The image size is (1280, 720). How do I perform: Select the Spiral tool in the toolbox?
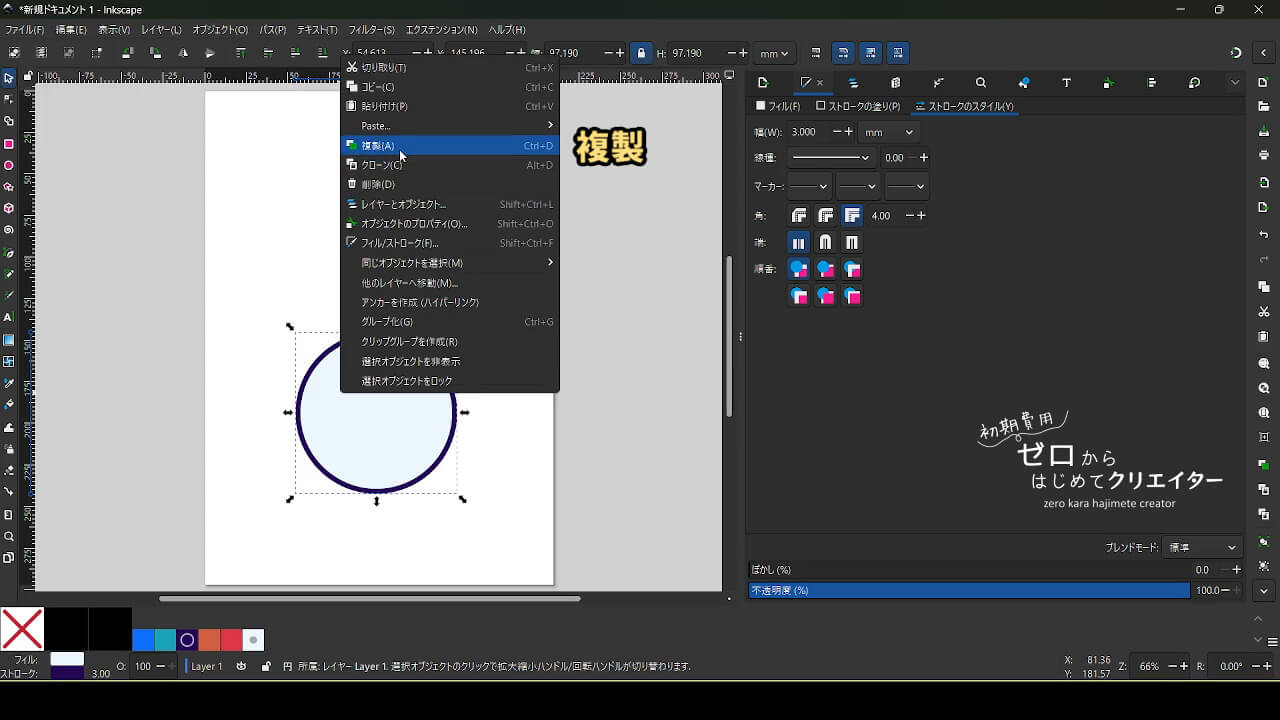point(9,230)
